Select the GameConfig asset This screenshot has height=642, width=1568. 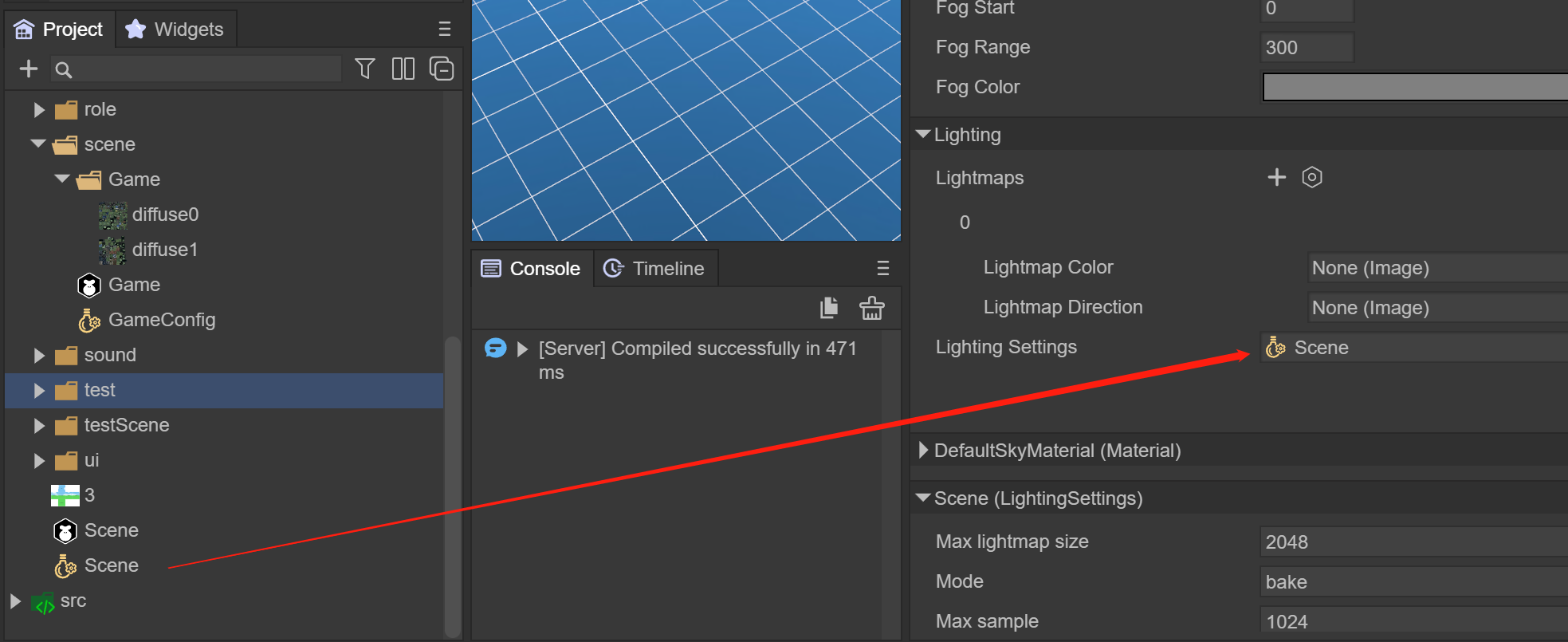161,320
